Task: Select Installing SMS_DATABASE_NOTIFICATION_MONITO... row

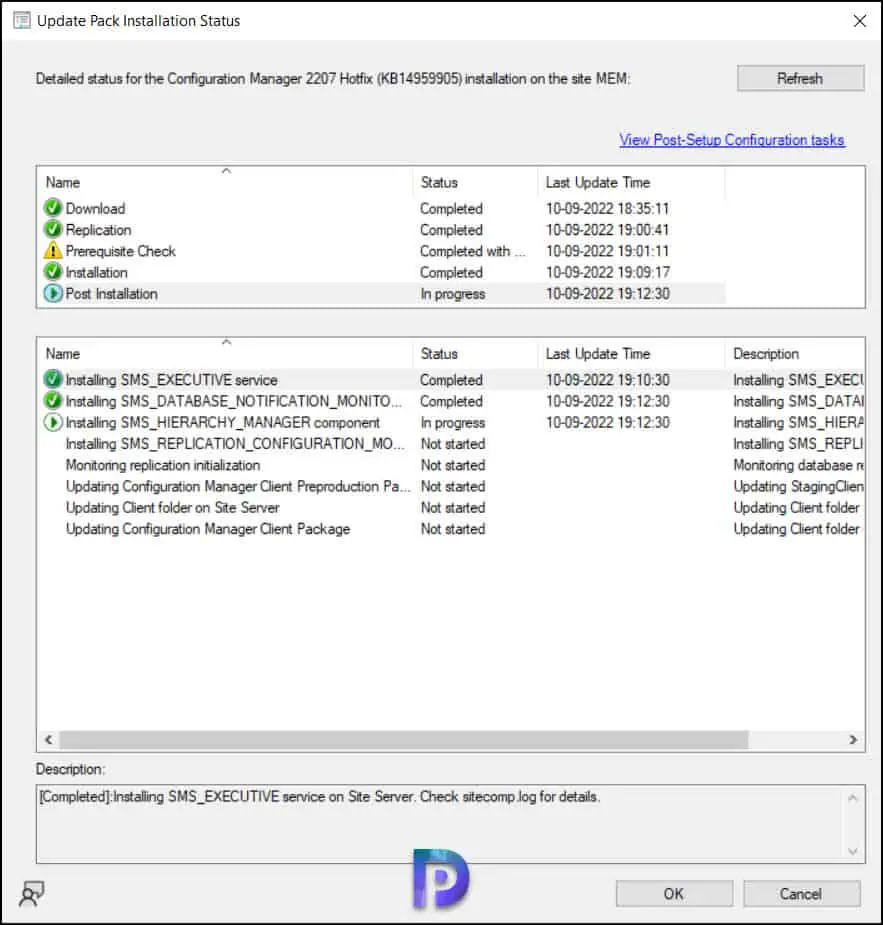Action: tap(451, 401)
